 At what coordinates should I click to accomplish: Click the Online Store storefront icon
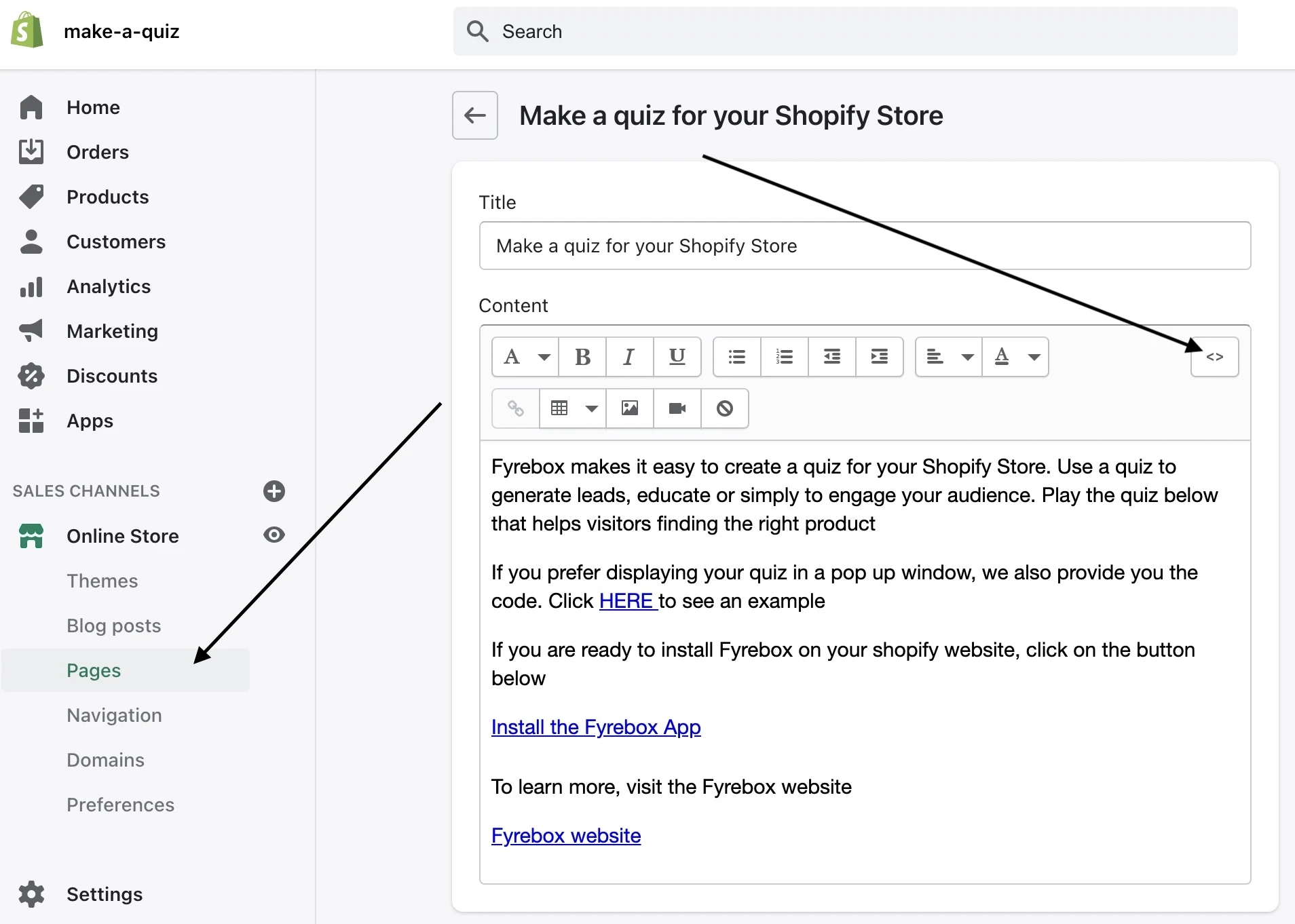(31, 536)
